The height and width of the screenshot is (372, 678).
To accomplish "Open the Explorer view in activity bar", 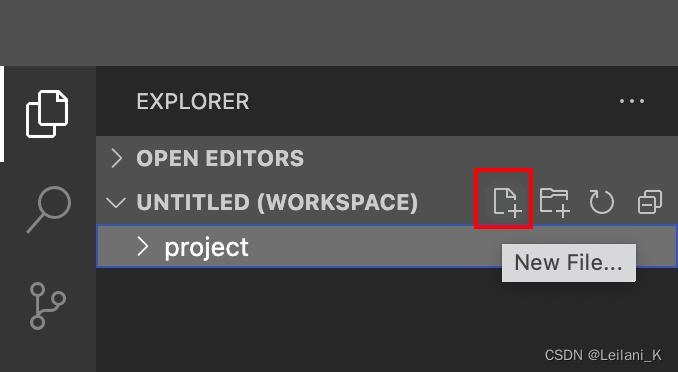I will (x=47, y=114).
